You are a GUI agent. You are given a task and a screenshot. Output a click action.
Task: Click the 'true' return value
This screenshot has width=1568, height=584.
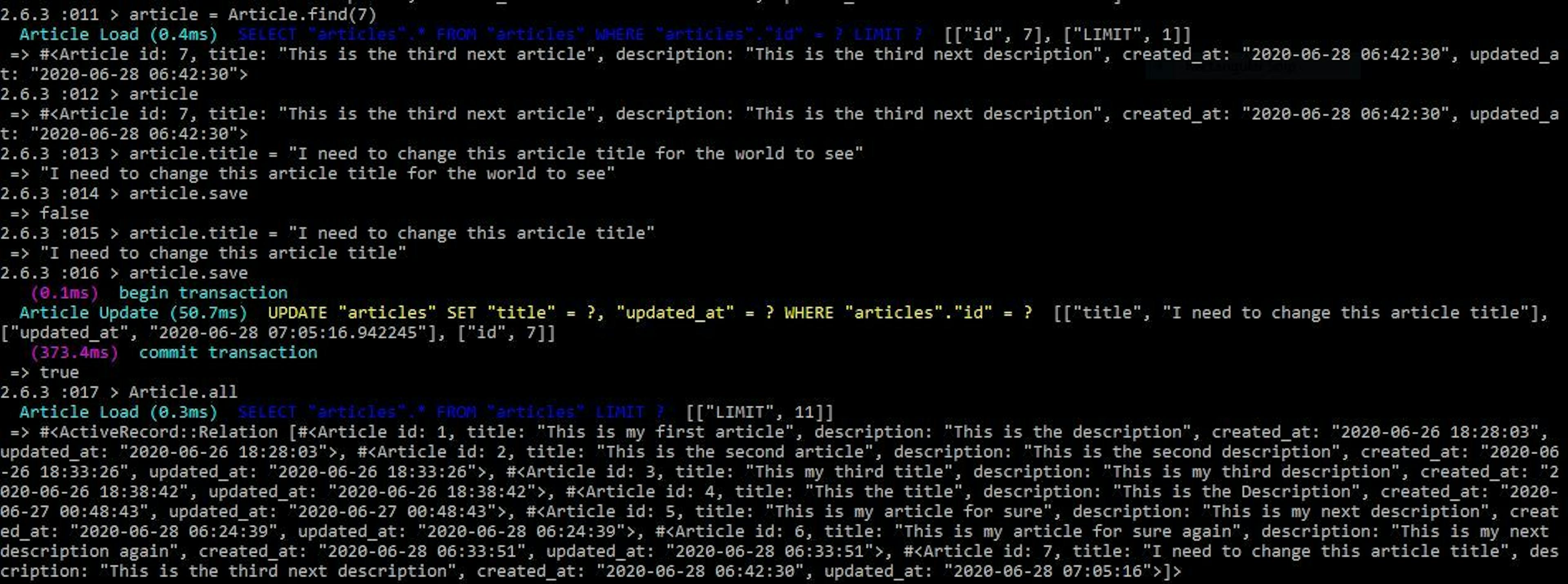coord(59,372)
